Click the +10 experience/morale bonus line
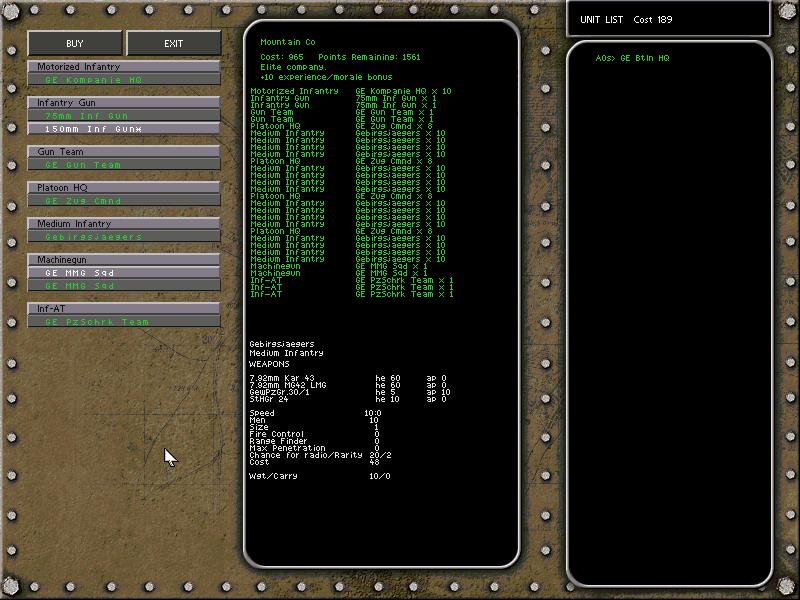The image size is (800, 600). tap(326, 77)
